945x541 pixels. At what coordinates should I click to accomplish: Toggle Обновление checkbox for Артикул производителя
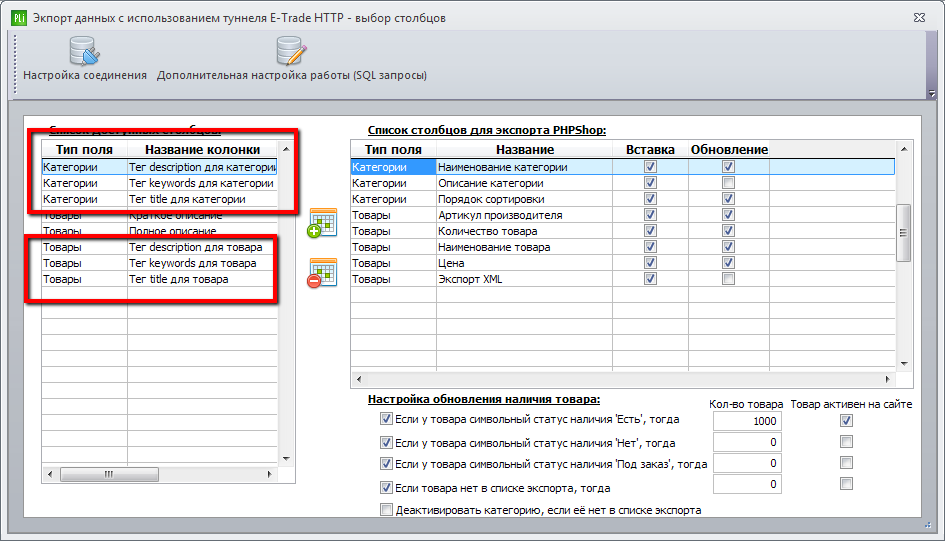point(729,214)
